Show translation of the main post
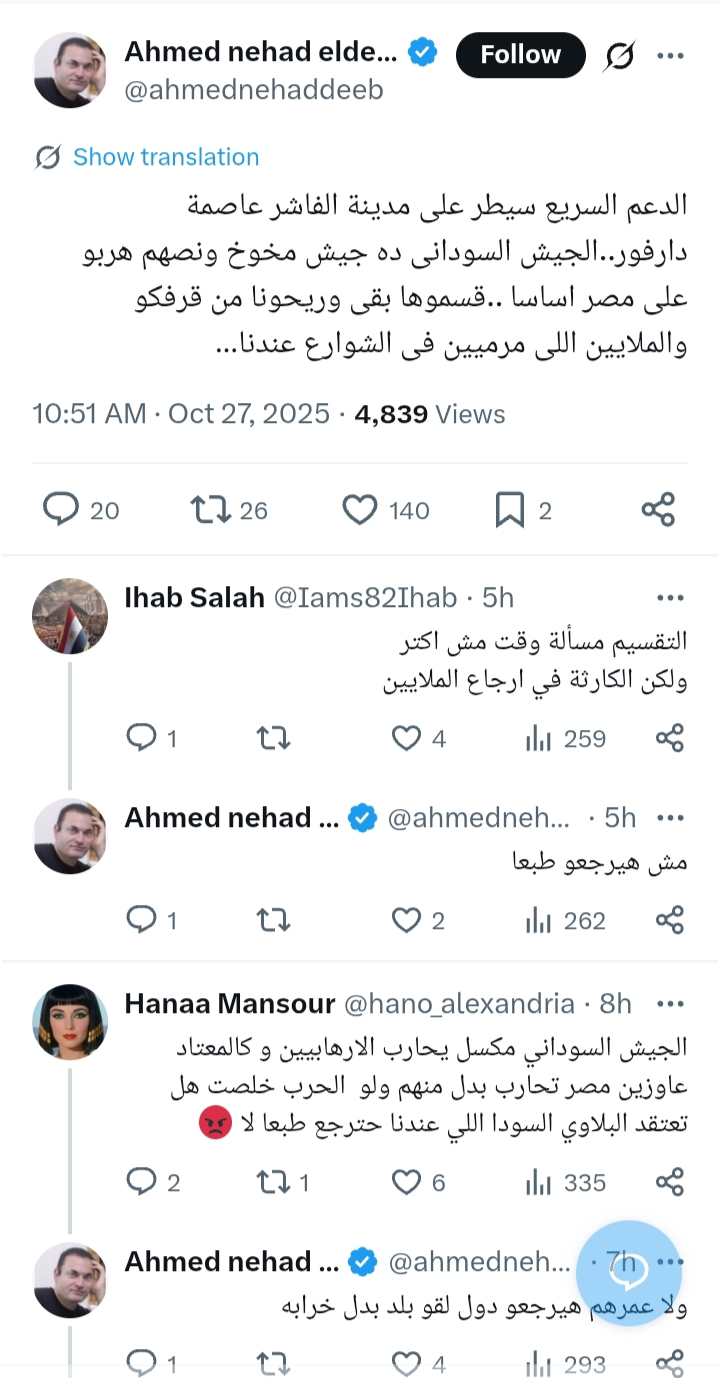The height and width of the screenshot is (1378, 720). [165, 157]
